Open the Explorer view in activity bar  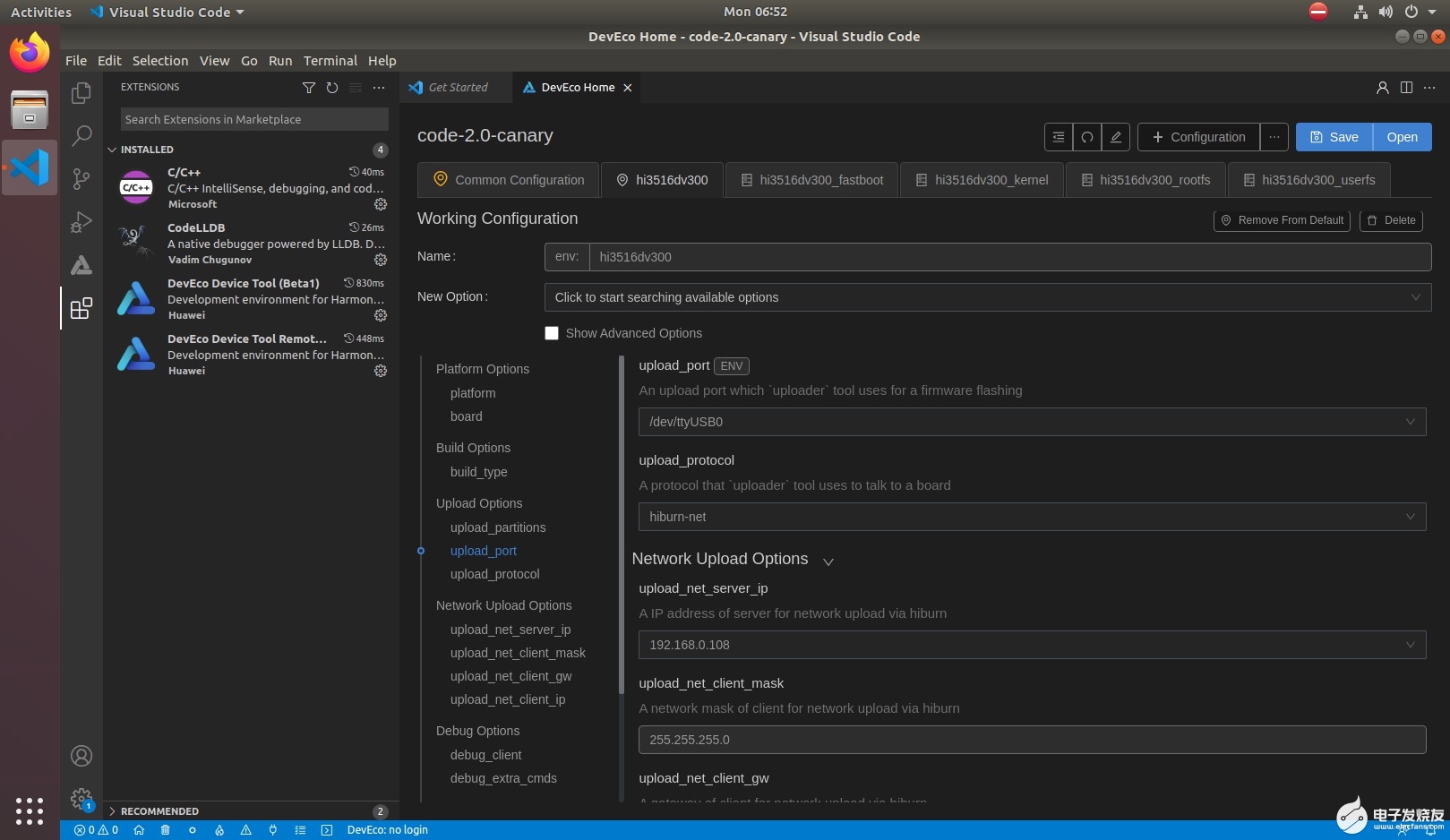tap(82, 93)
